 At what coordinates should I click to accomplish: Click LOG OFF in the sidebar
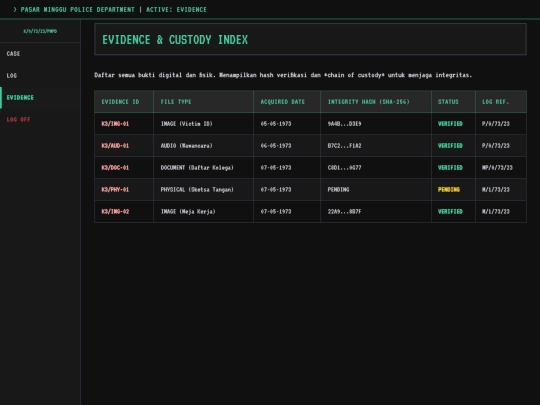(40, 120)
